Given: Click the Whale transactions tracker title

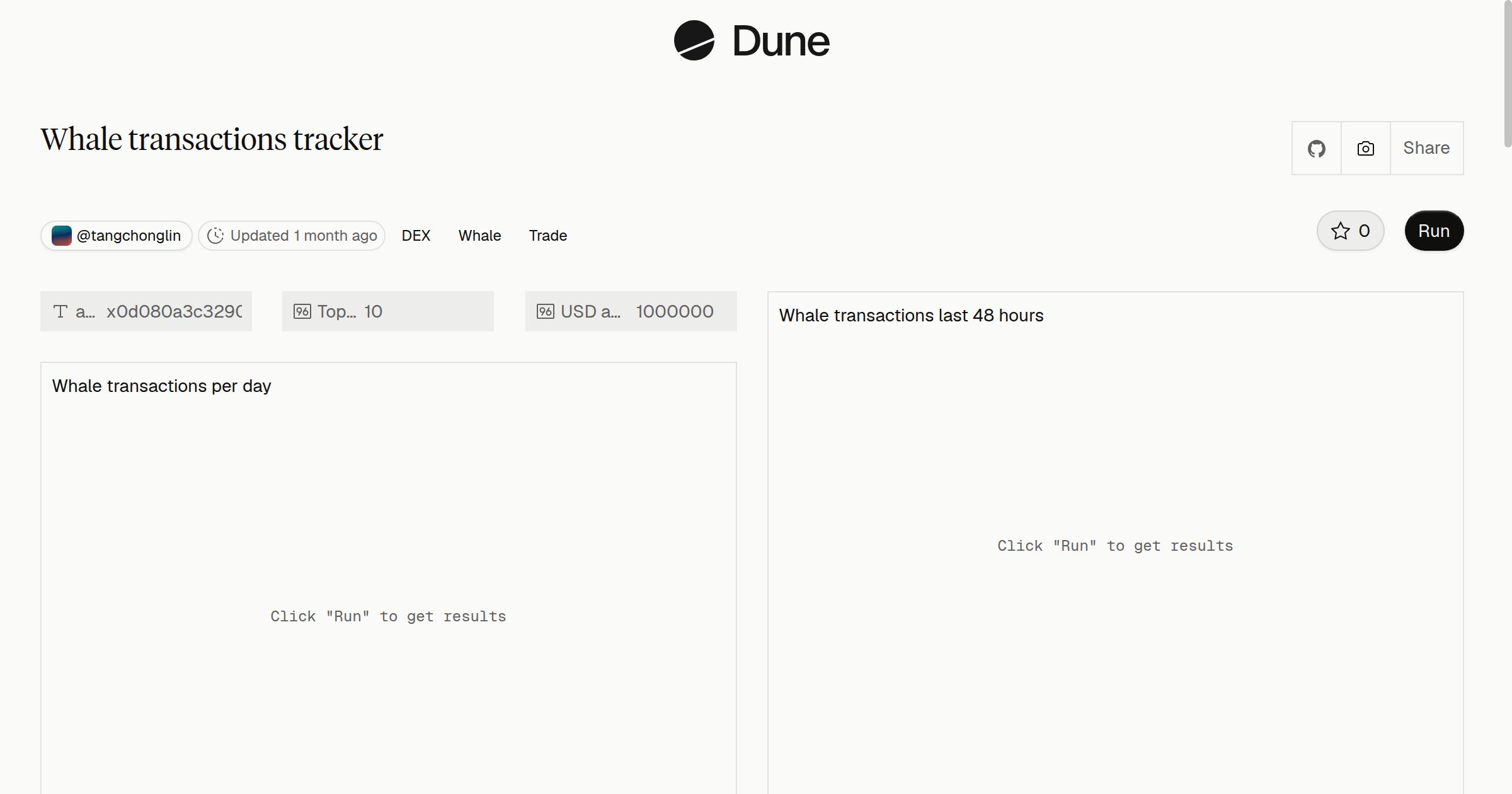Looking at the screenshot, I should tap(212, 139).
